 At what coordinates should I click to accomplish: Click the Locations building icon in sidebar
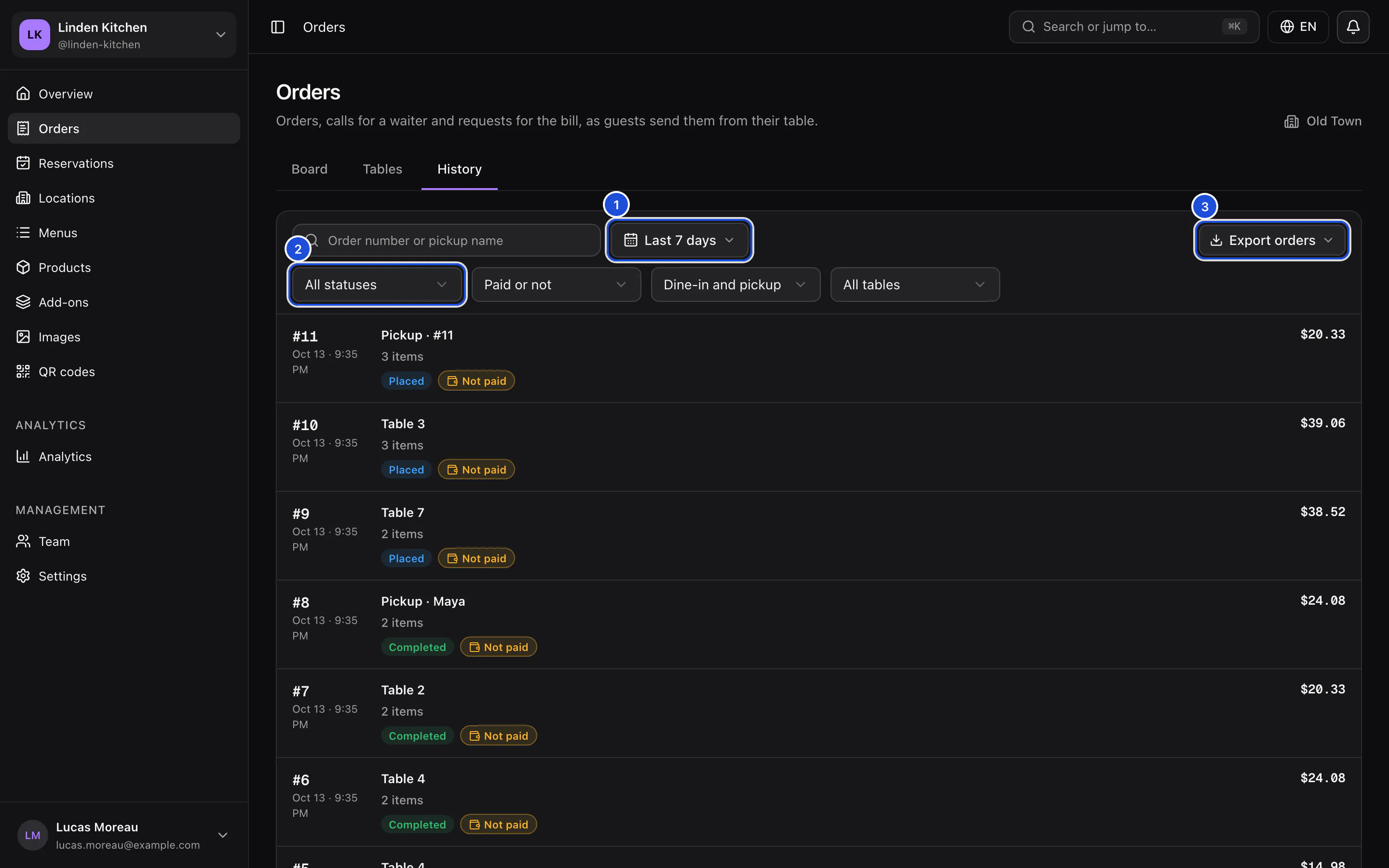pyautogui.click(x=23, y=198)
